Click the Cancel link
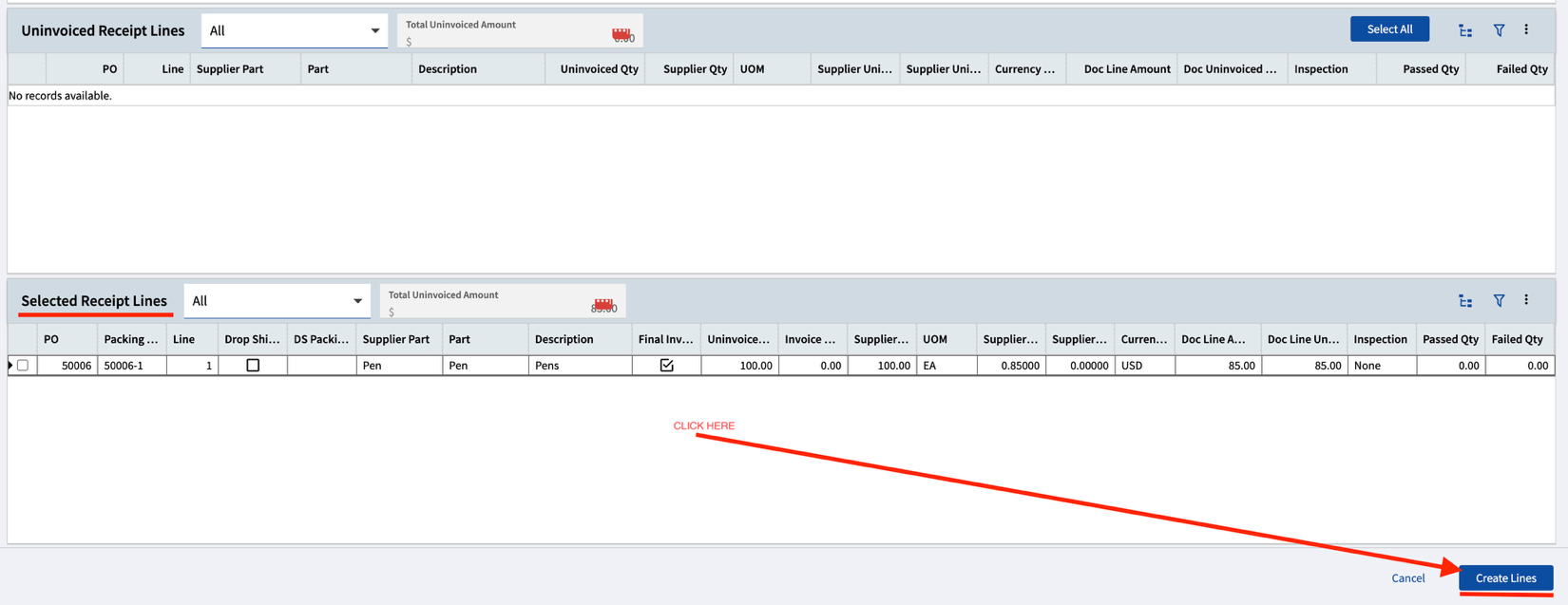1568x605 pixels. [x=1407, y=578]
